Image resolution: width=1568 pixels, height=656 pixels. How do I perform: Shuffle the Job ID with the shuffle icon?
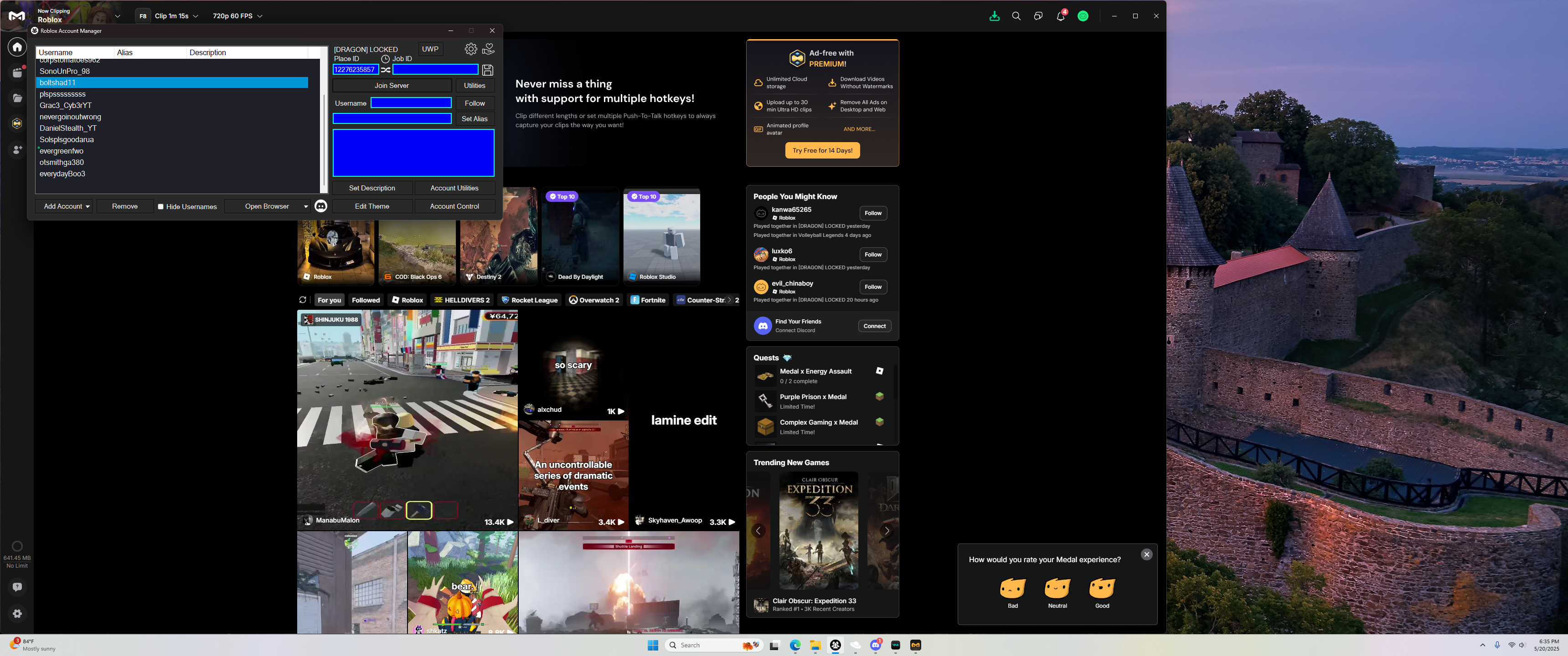pos(386,70)
